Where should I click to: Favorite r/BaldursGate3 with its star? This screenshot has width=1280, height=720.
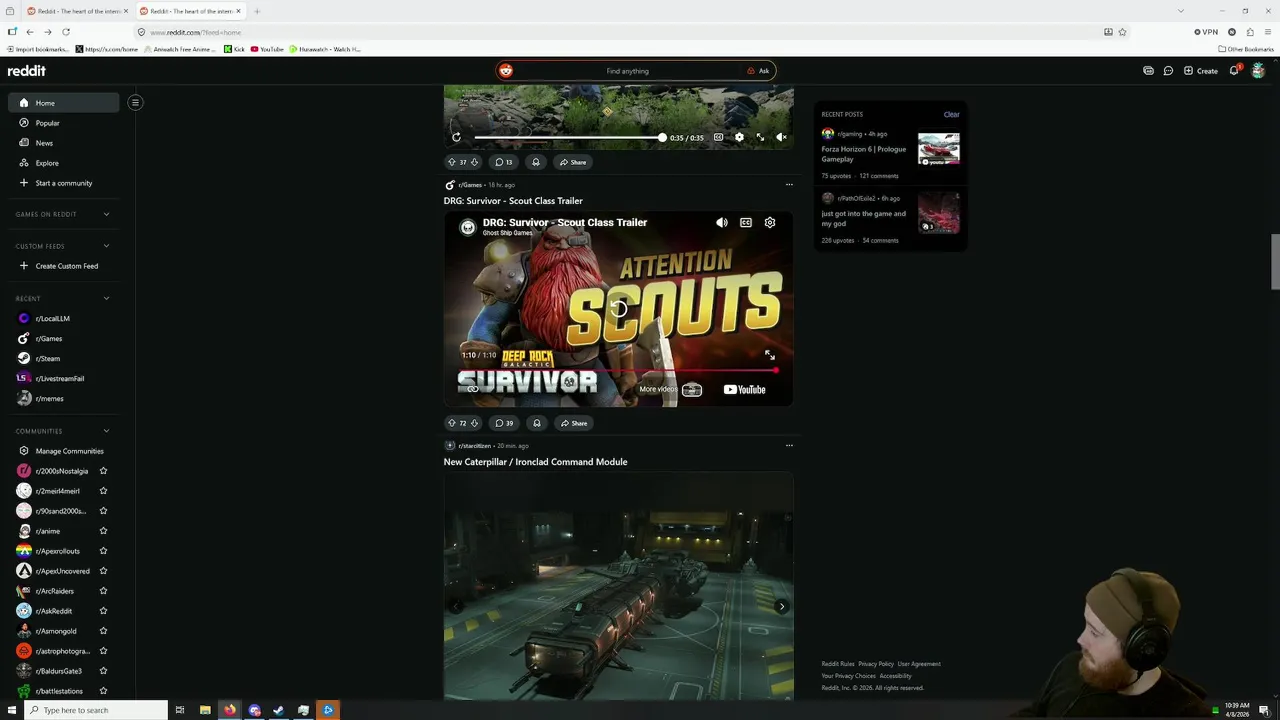pos(103,671)
